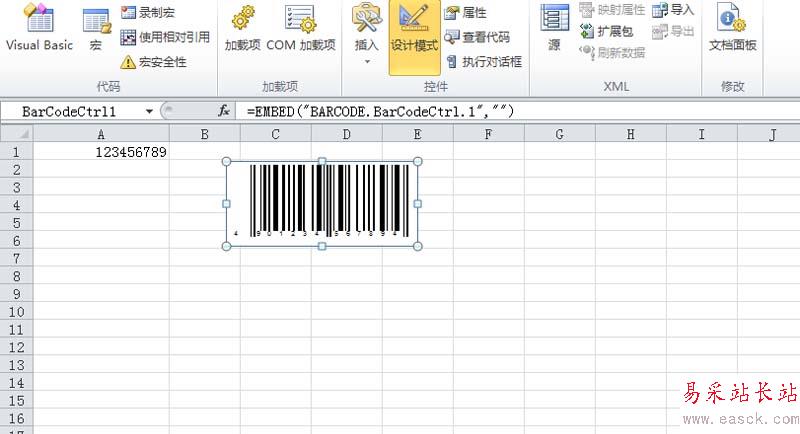The image size is (800, 434).
Task: Click the barcode's top-right resize handle
Action: (x=417, y=162)
